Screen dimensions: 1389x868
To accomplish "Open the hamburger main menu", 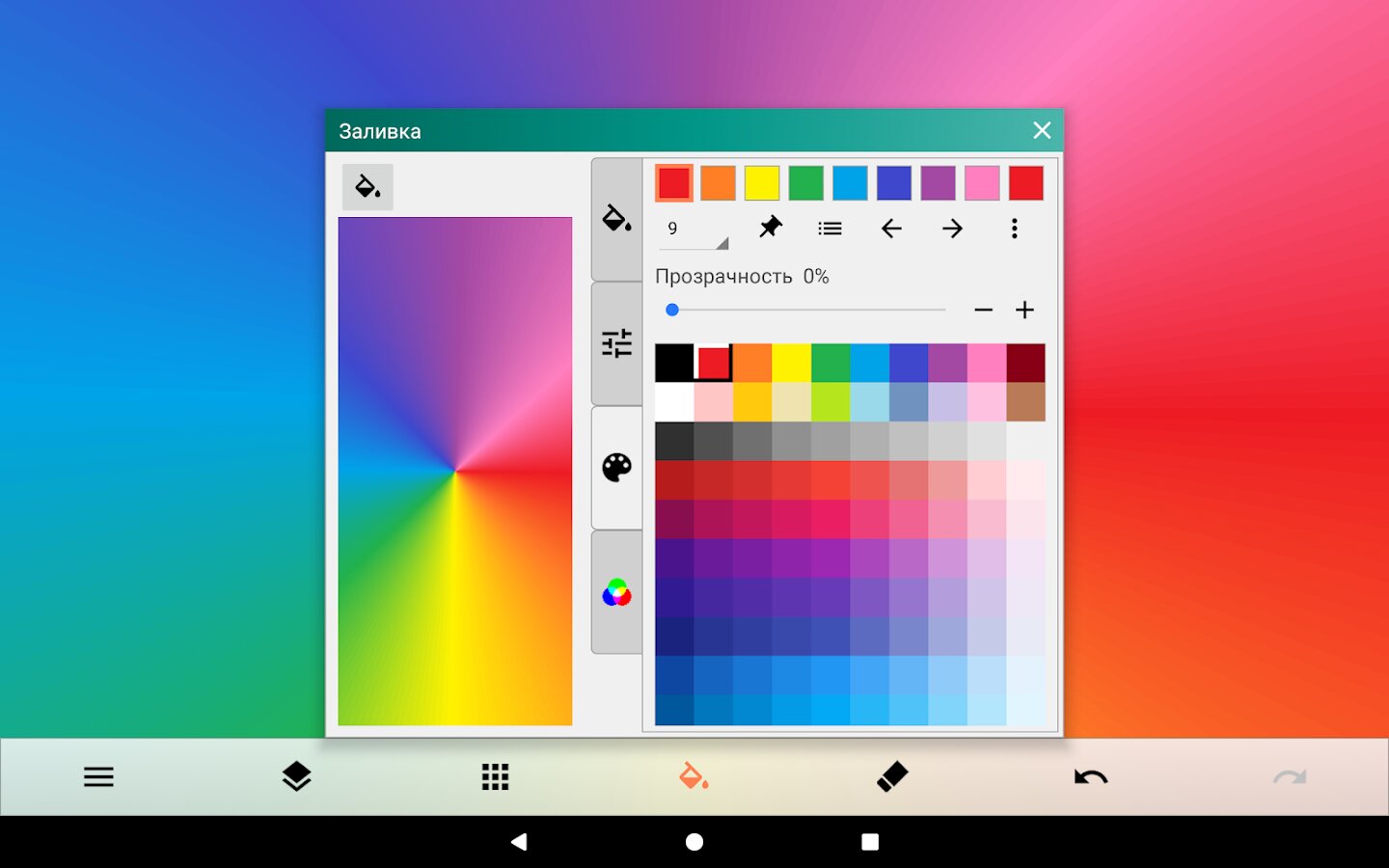I will (x=98, y=777).
